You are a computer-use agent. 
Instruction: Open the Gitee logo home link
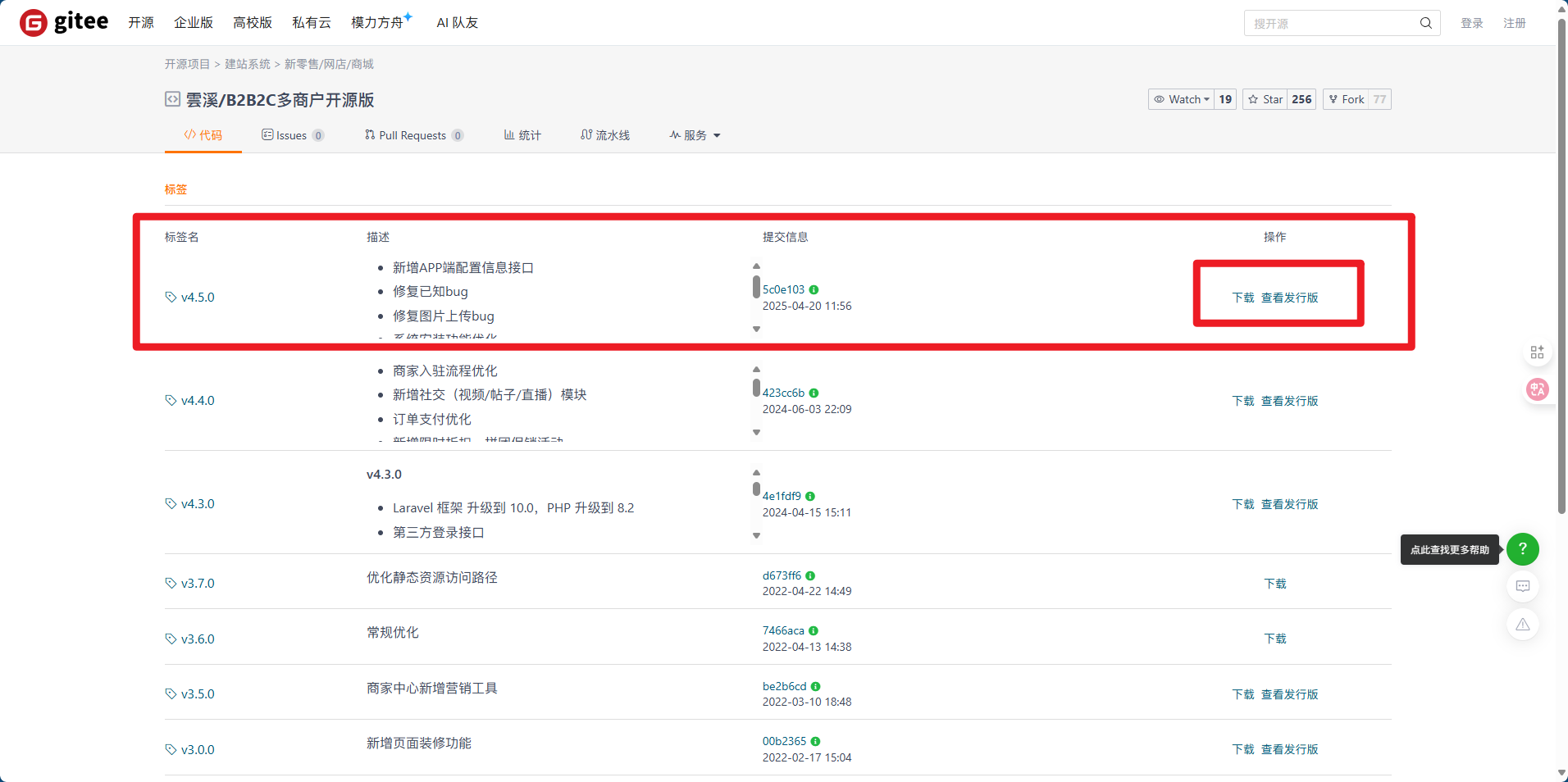point(64,22)
